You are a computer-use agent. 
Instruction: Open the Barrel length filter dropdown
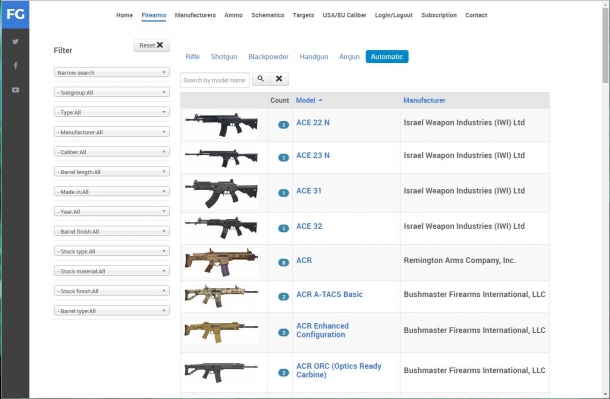[x=112, y=172]
